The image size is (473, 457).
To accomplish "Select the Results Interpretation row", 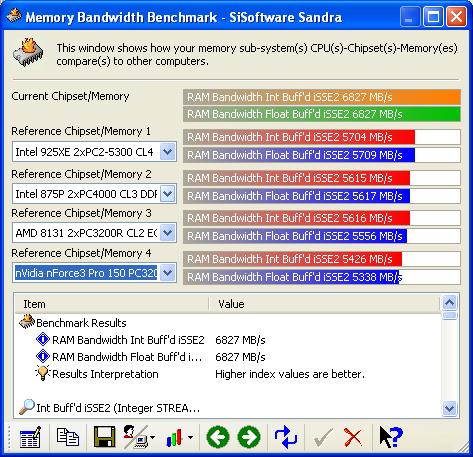I will coord(228,374).
